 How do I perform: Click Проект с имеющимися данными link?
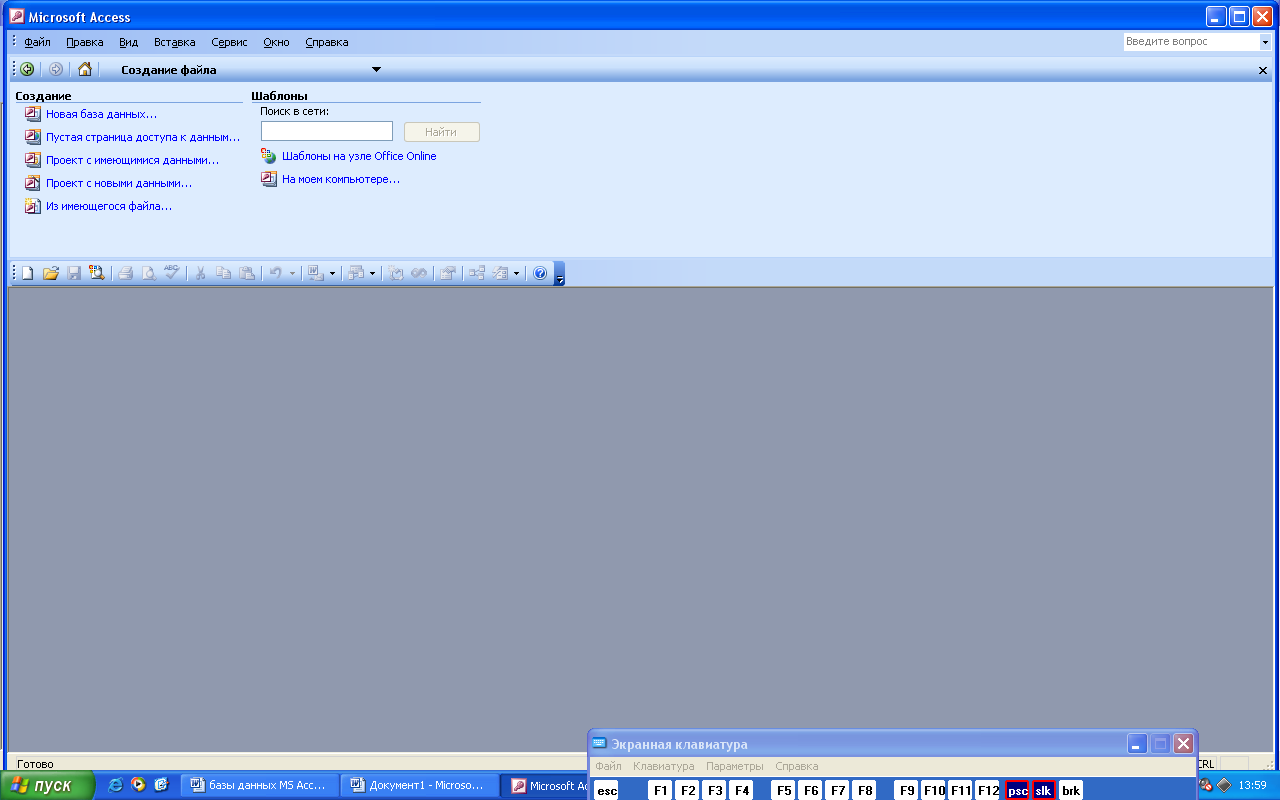[132, 160]
